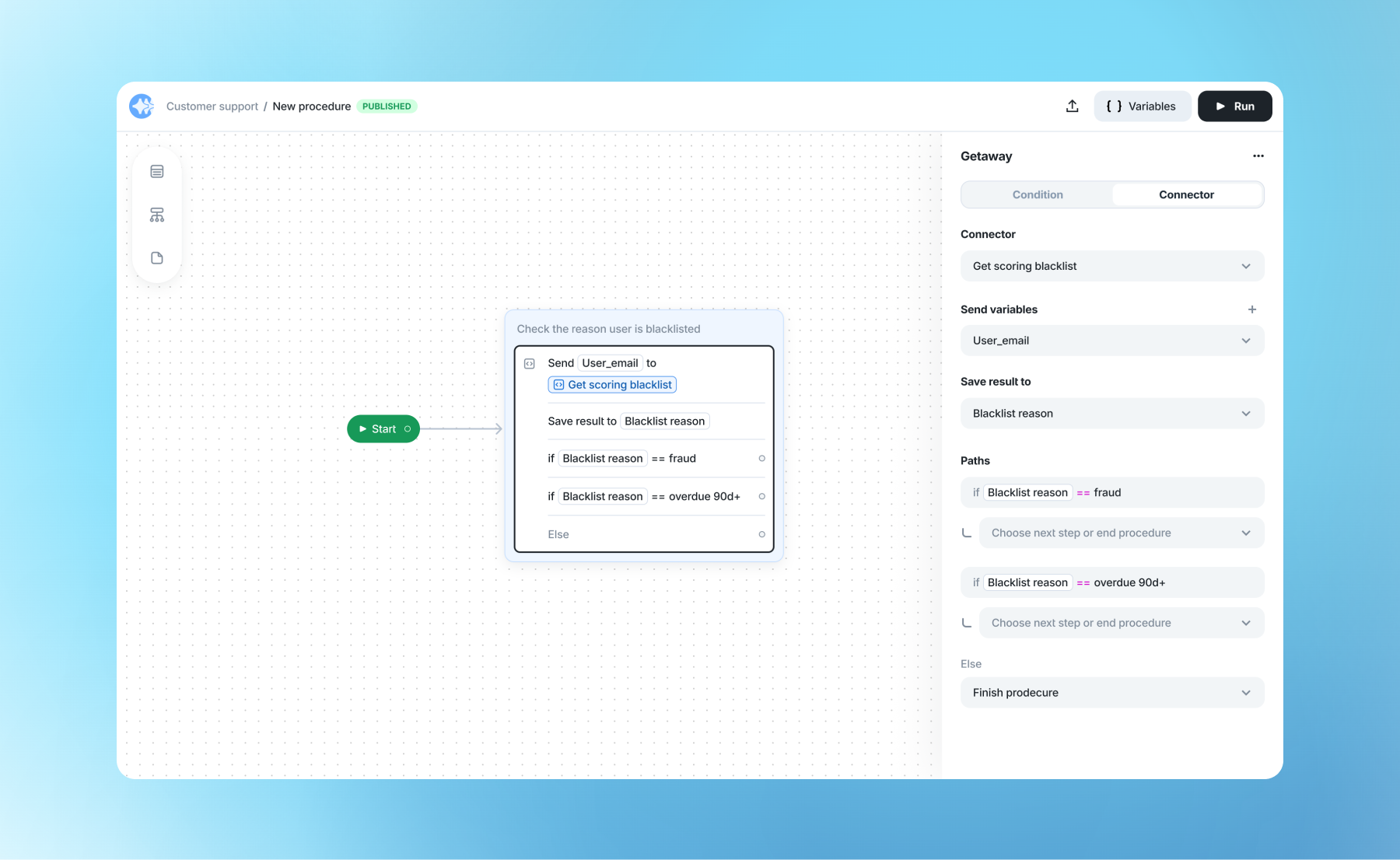
Task: Click the Blacklist reason chip after Save result to
Action: pyautogui.click(x=665, y=421)
